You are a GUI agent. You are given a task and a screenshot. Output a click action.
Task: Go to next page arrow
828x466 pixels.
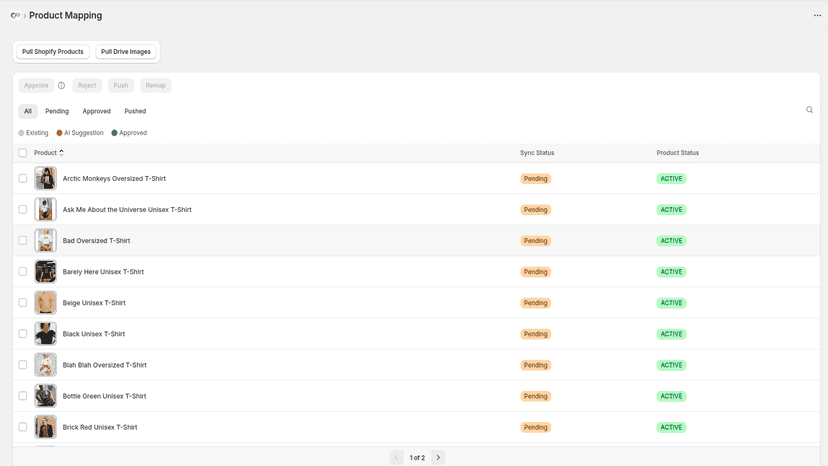click(438, 458)
